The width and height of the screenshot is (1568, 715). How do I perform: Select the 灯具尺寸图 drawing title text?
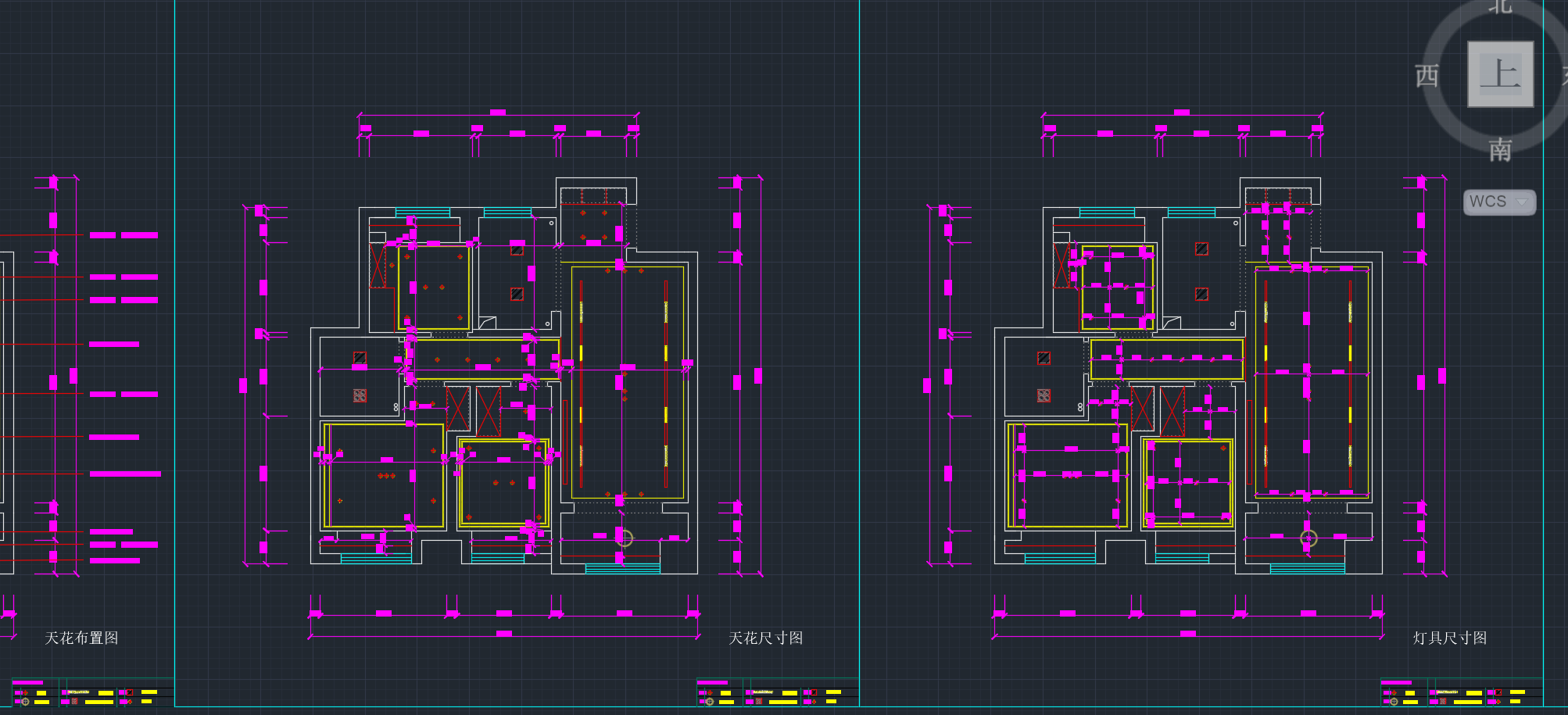click(1449, 638)
